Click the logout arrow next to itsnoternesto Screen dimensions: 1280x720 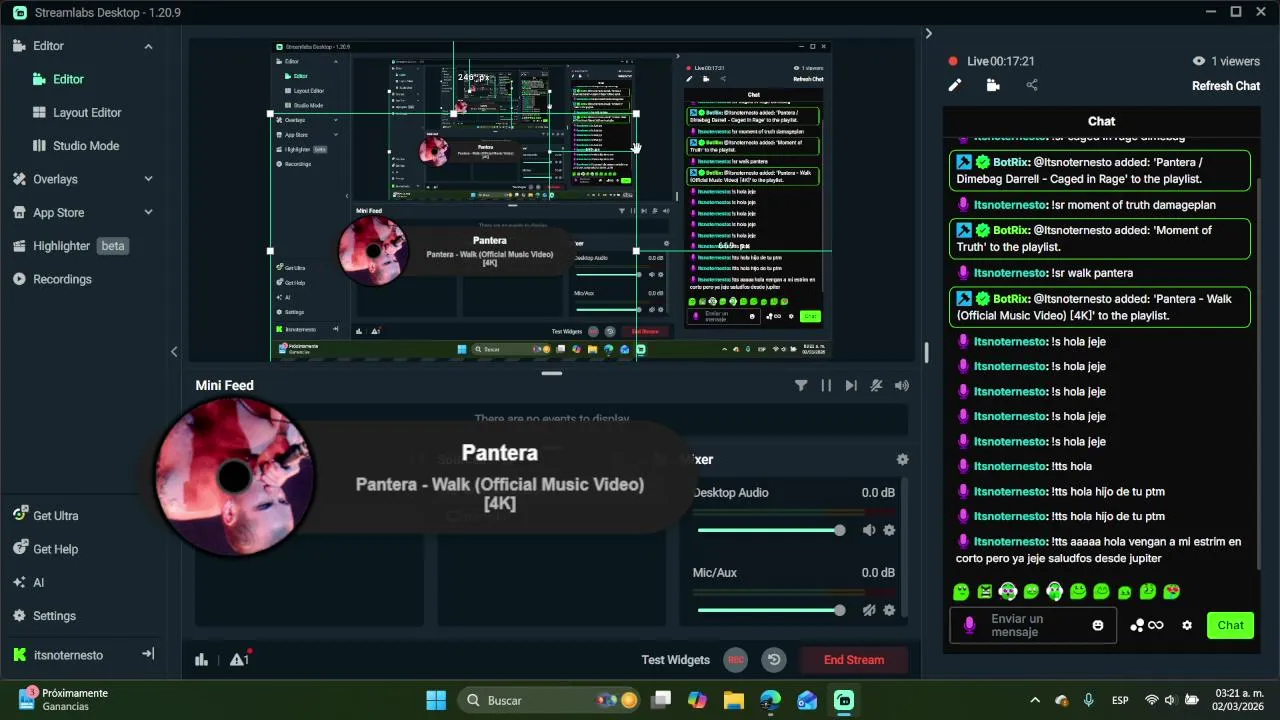click(148, 654)
